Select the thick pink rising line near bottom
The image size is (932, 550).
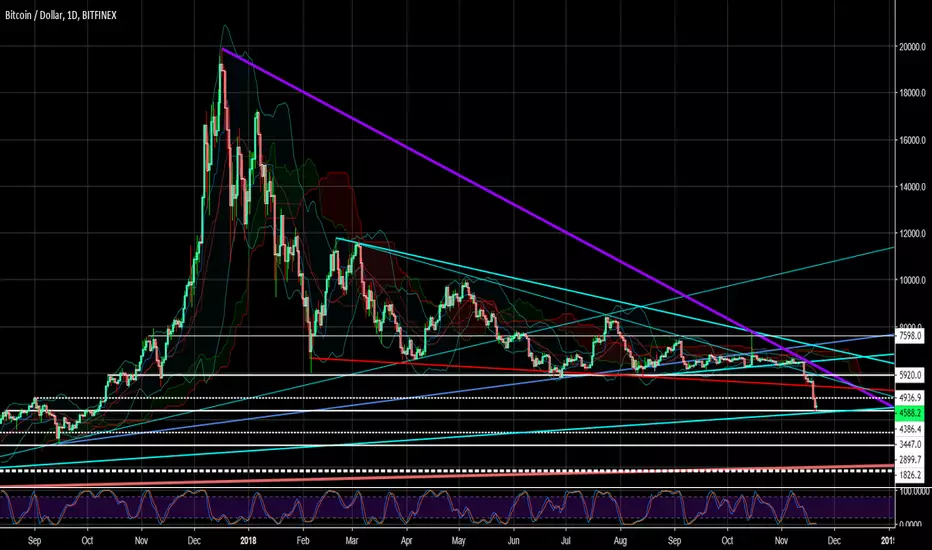[x=446, y=475]
